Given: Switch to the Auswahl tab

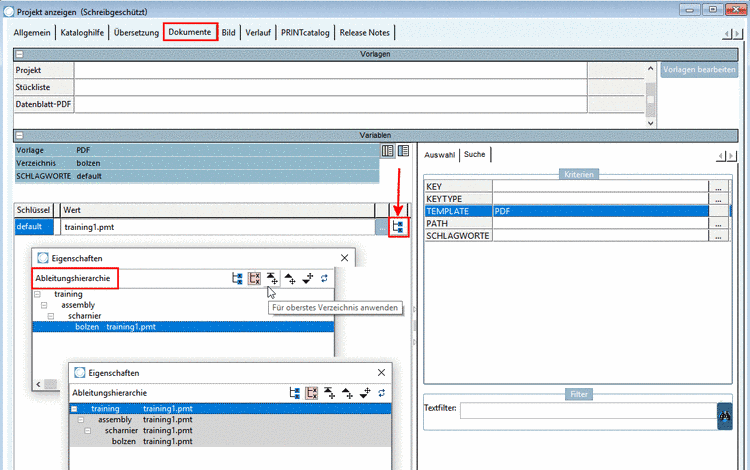Looking at the screenshot, I should 440,155.
